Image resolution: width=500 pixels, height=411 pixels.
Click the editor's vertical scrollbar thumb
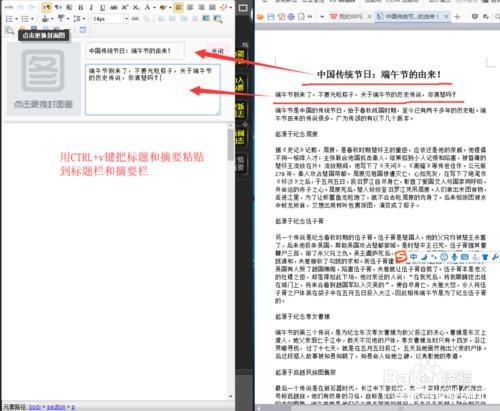[231, 145]
